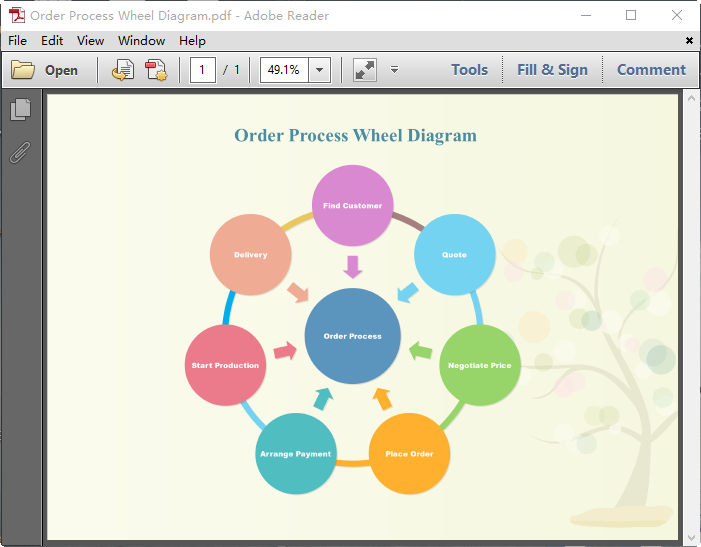The height and width of the screenshot is (547, 701).
Task: Click the Create PDF online icon
Action: 156,70
